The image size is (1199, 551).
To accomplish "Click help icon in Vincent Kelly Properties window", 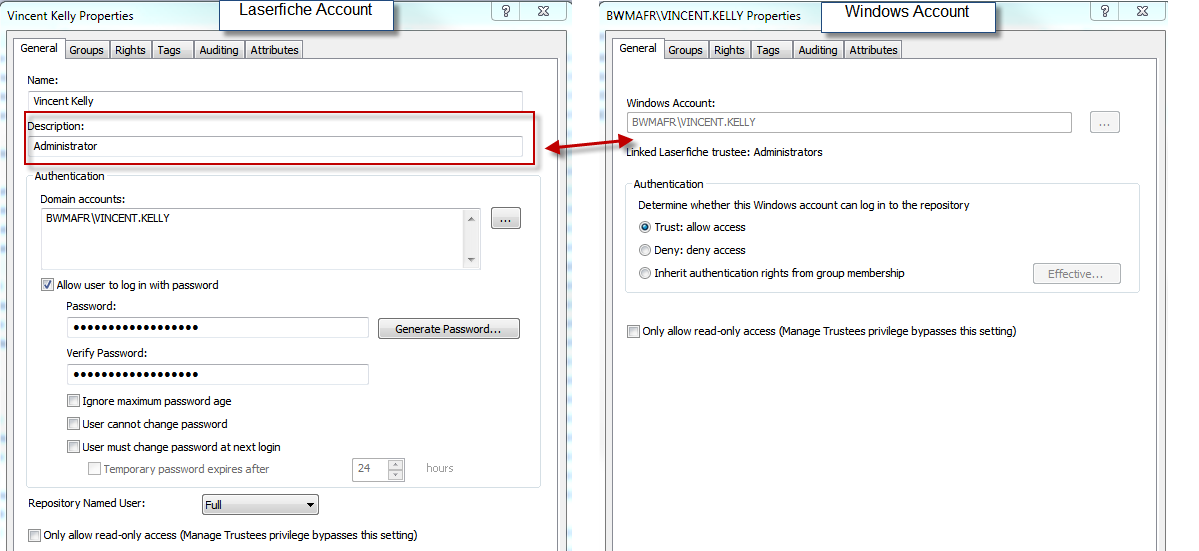I will click(x=506, y=12).
